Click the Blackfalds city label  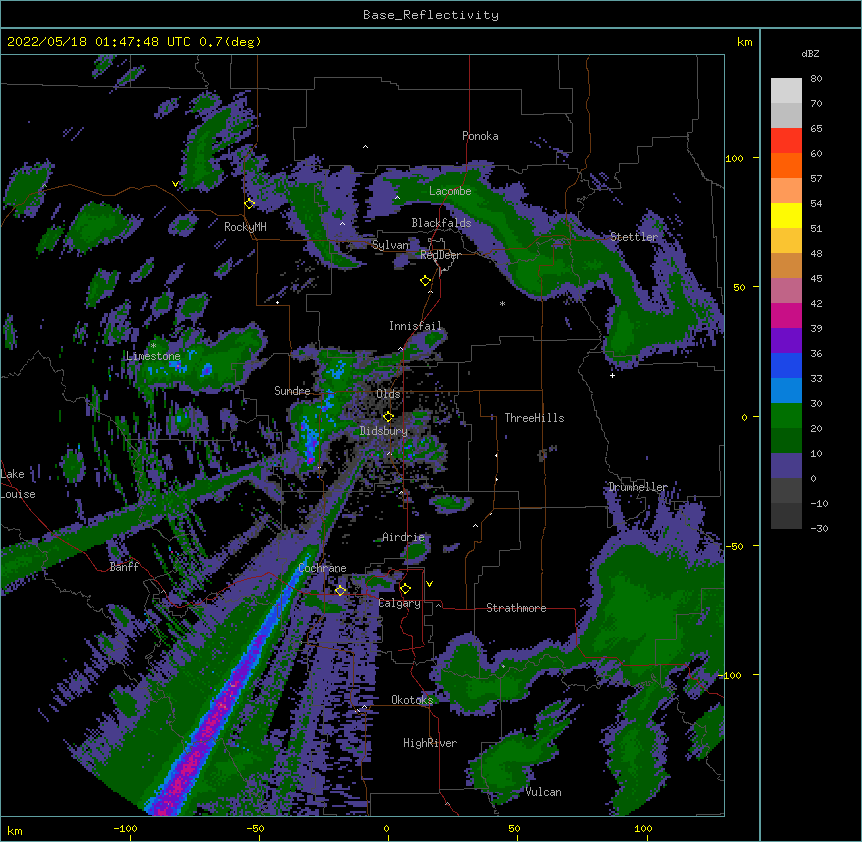(441, 223)
